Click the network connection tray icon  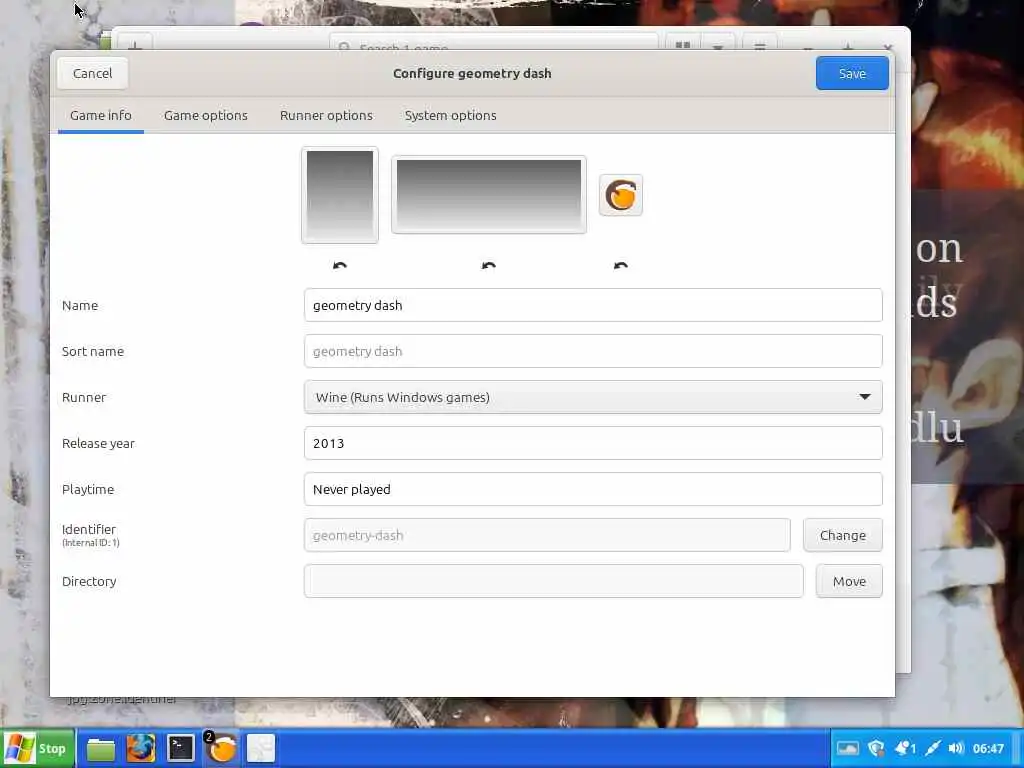tap(933, 748)
